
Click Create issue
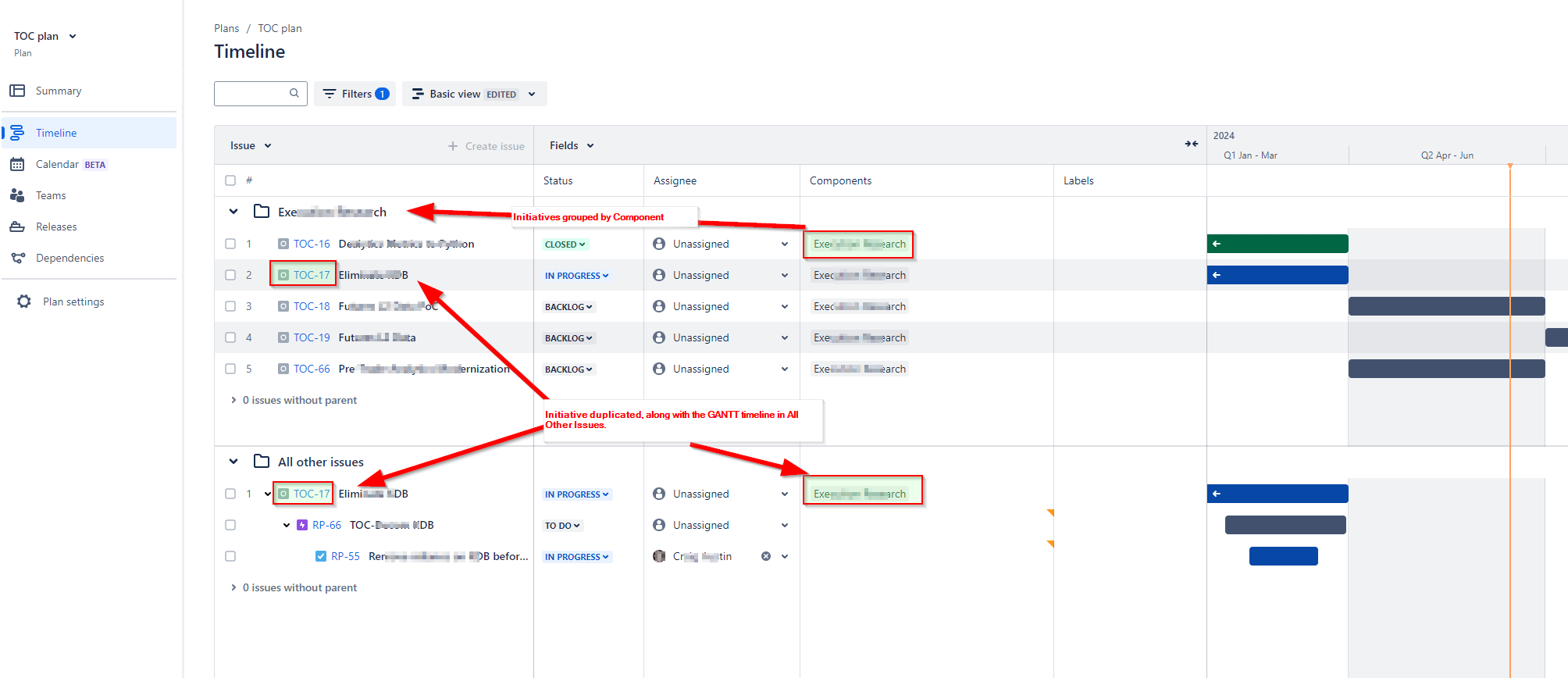[486, 146]
